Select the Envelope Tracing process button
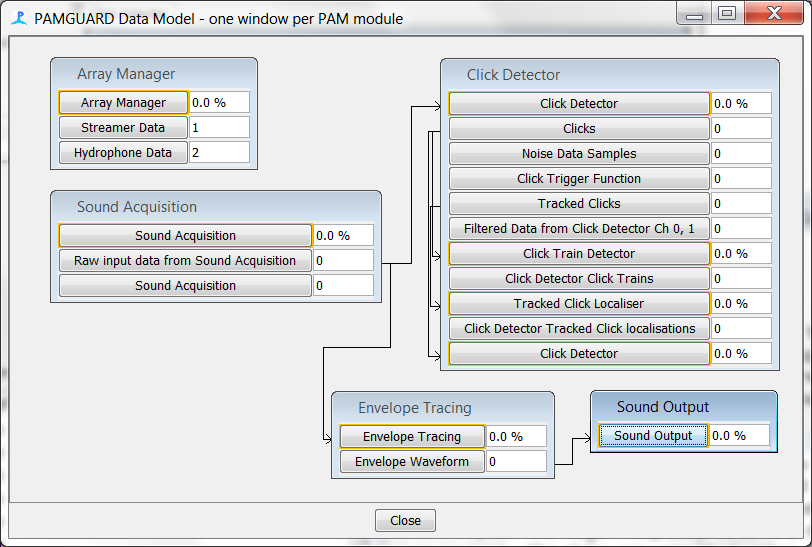Viewport: 812px width, 547px height. 412,436
